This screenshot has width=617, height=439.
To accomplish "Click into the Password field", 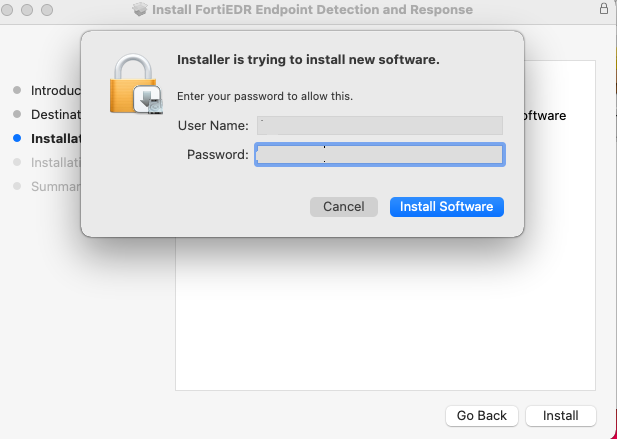I will click(x=379, y=154).
